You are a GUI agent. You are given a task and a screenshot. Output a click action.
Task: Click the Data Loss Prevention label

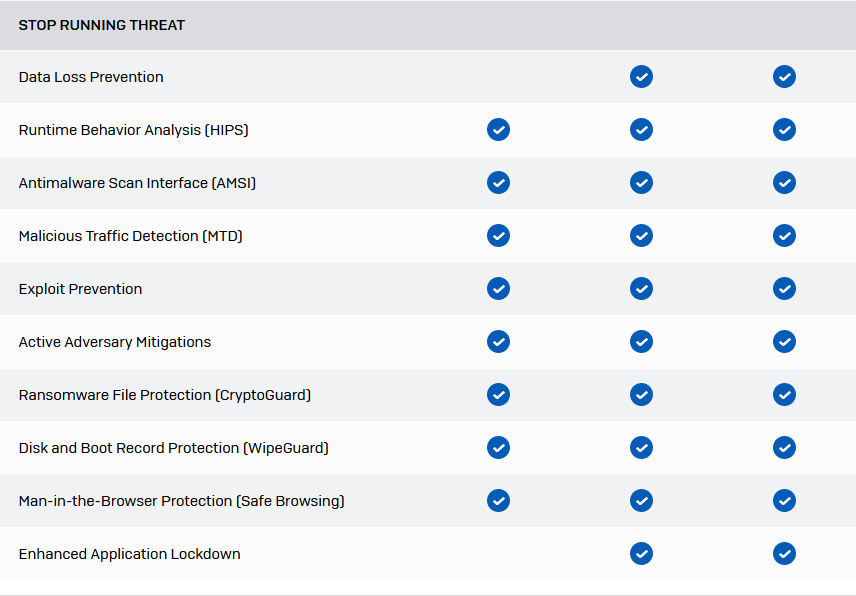(91, 77)
